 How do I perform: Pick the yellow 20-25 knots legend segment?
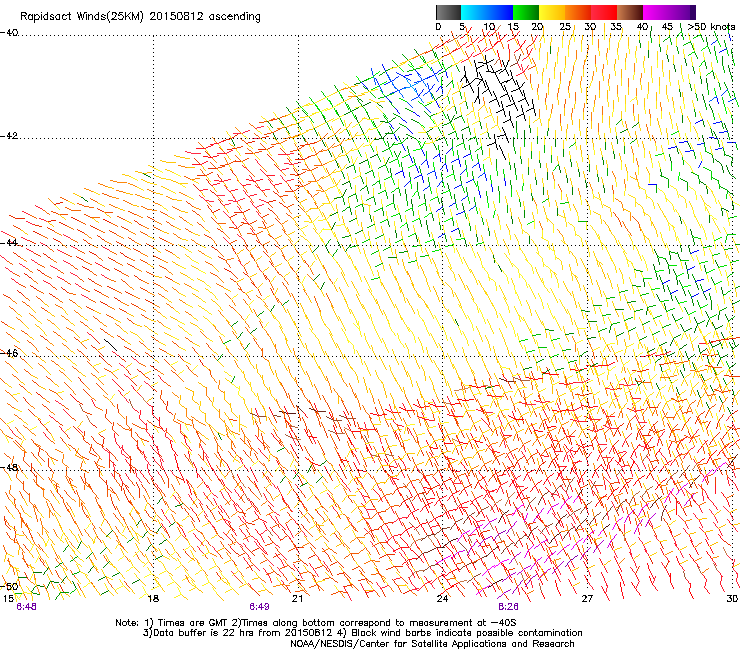click(x=552, y=12)
